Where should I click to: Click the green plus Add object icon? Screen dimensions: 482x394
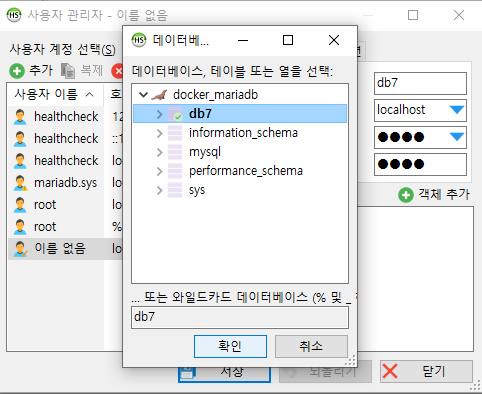pos(406,195)
